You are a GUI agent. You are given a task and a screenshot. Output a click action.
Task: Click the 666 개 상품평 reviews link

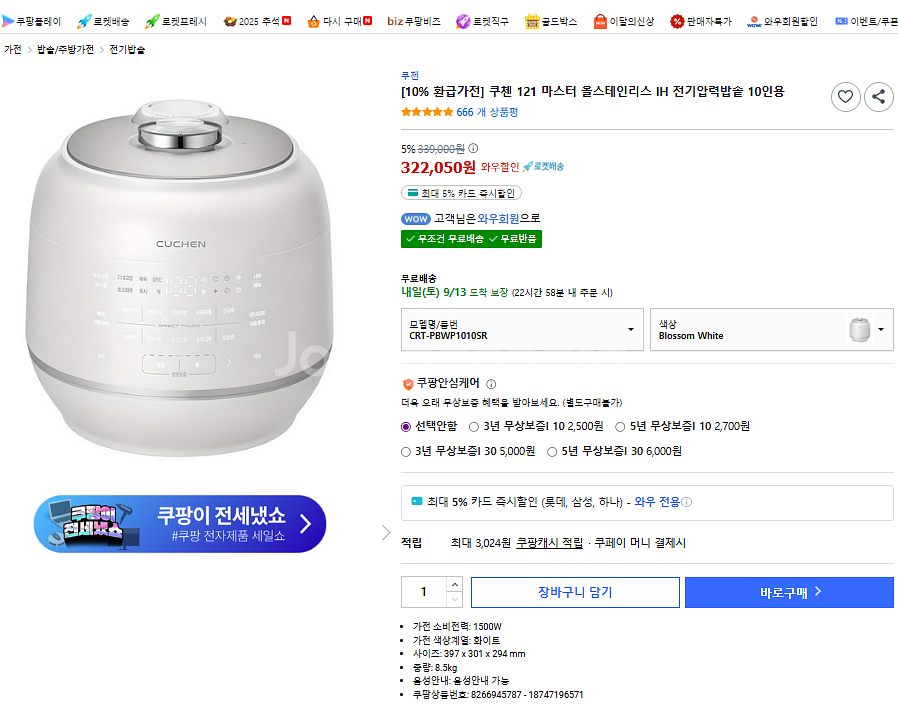(x=487, y=112)
